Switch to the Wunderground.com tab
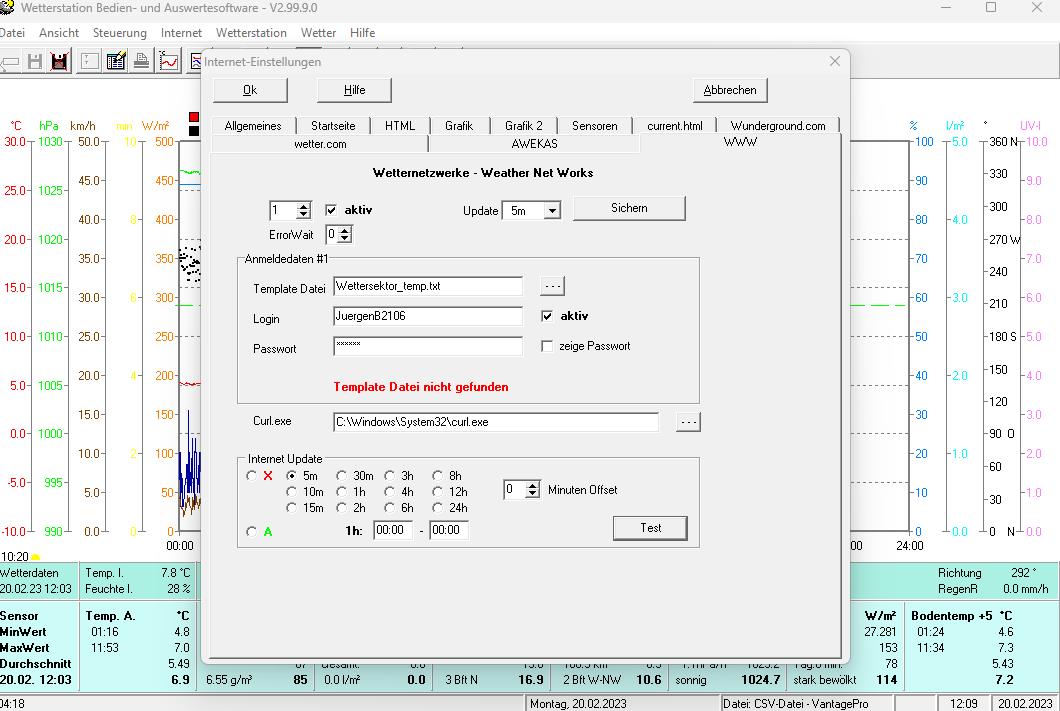Viewport: 1060px width, 711px height. [x=777, y=126]
